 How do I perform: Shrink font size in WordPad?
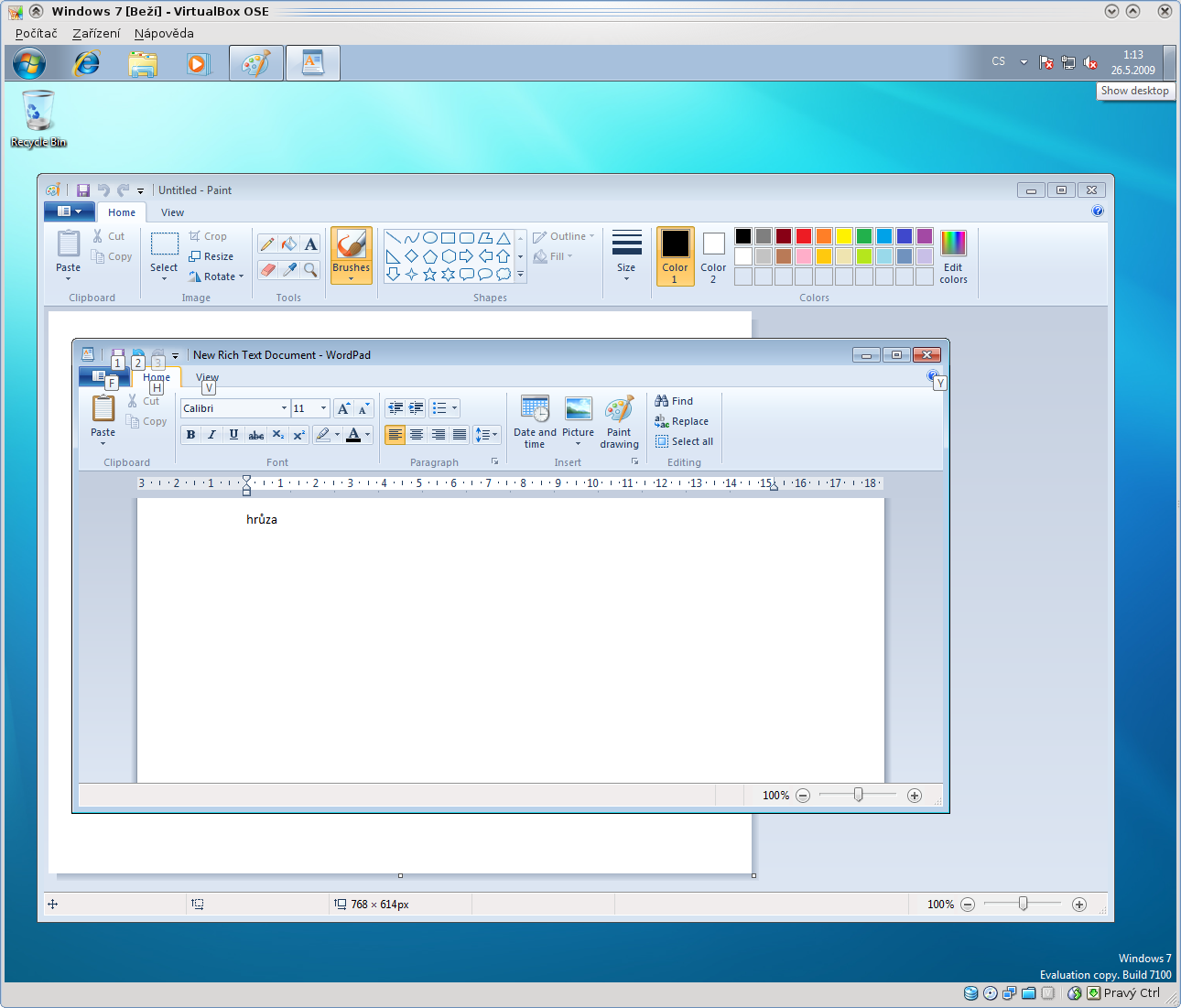pos(363,408)
